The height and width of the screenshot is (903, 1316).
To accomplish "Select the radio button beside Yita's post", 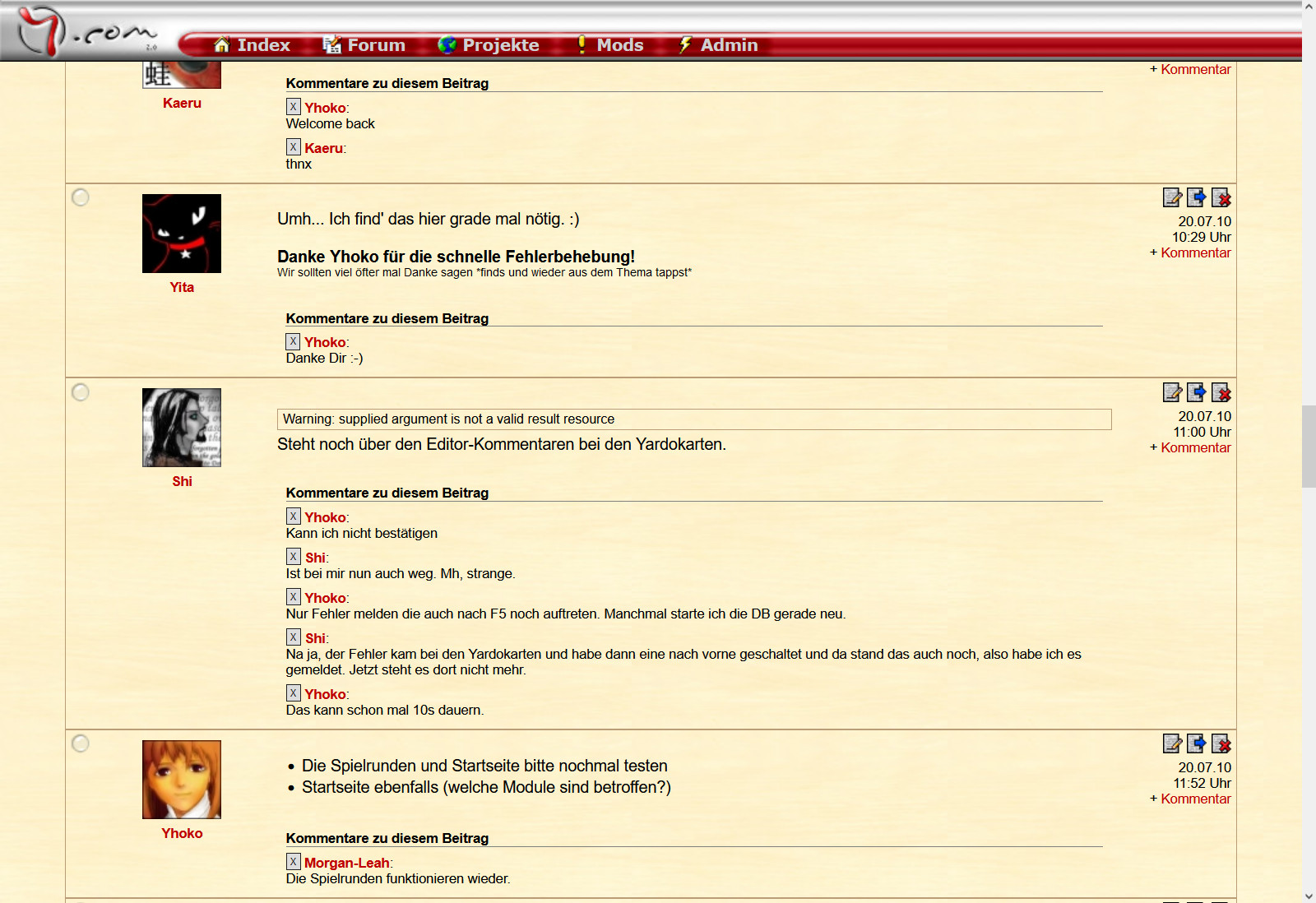I will 81,197.
